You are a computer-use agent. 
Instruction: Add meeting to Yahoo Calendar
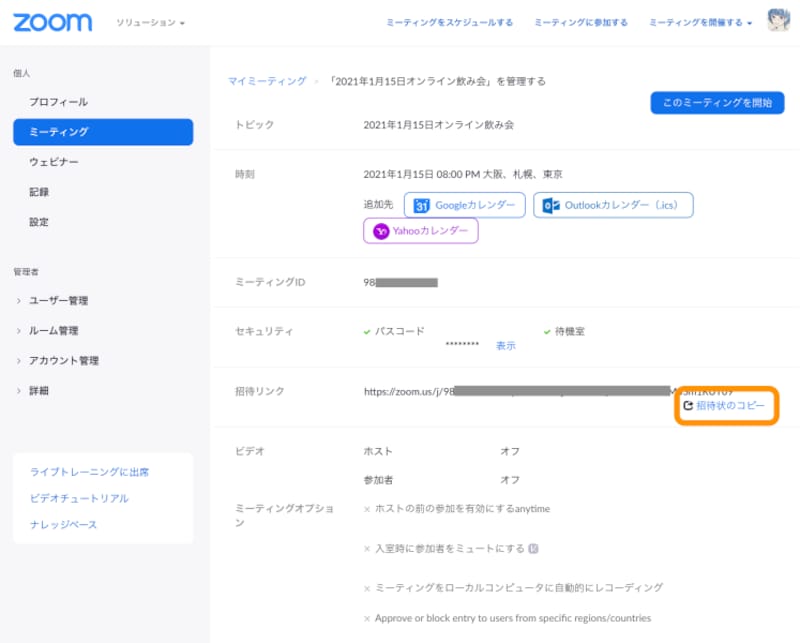click(421, 231)
